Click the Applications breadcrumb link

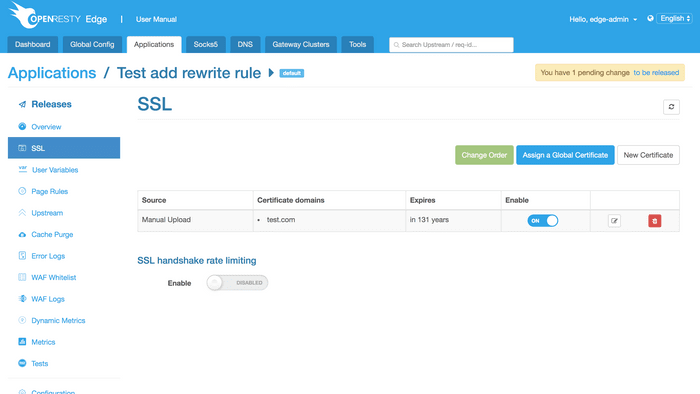click(52, 73)
